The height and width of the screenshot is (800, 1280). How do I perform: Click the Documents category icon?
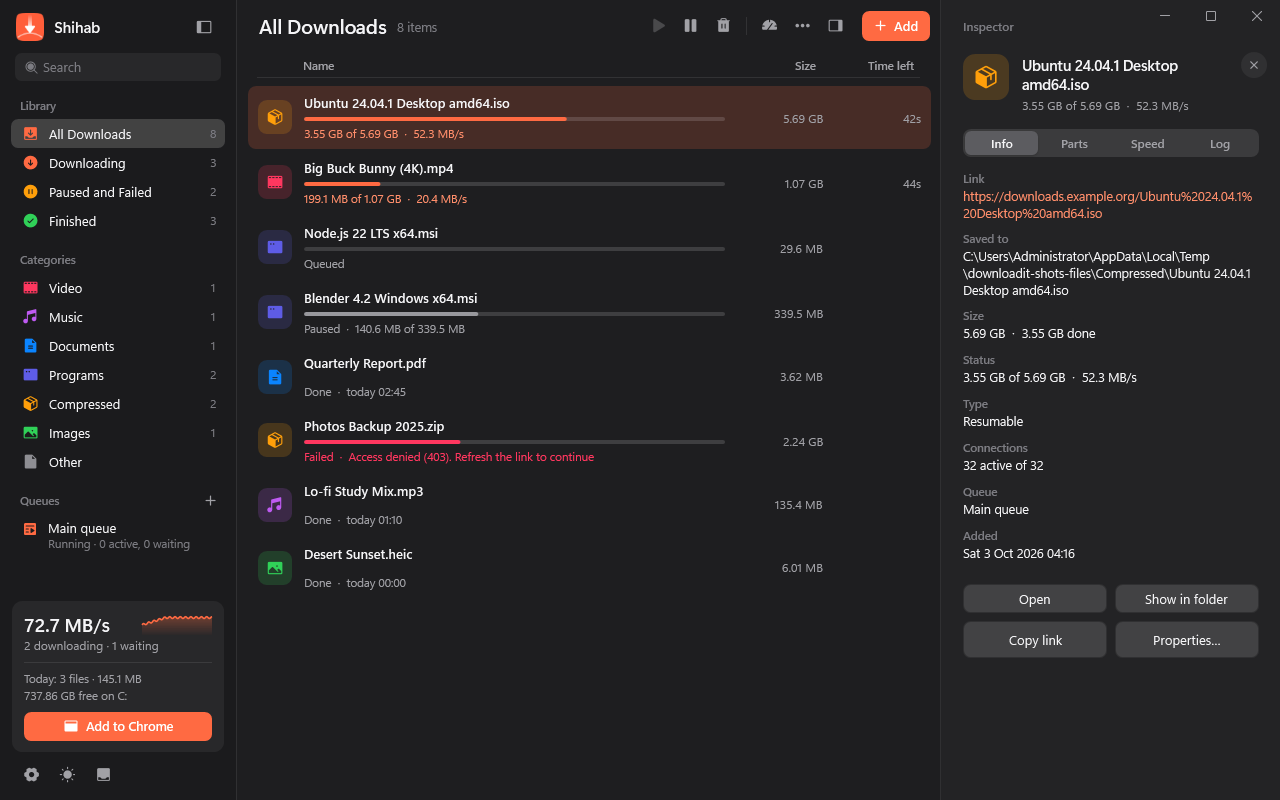(30, 346)
